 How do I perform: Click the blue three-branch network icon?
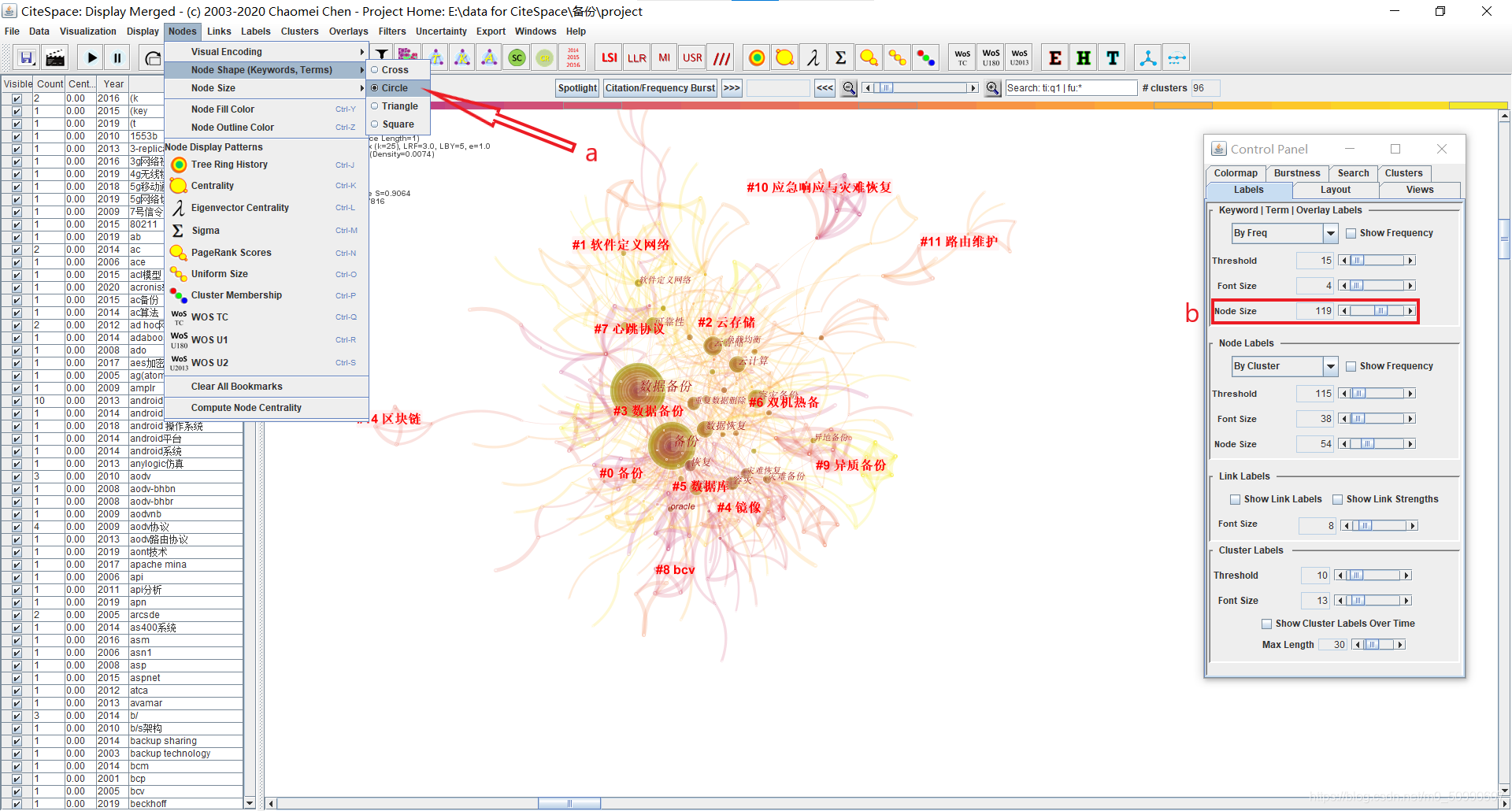click(x=1148, y=57)
